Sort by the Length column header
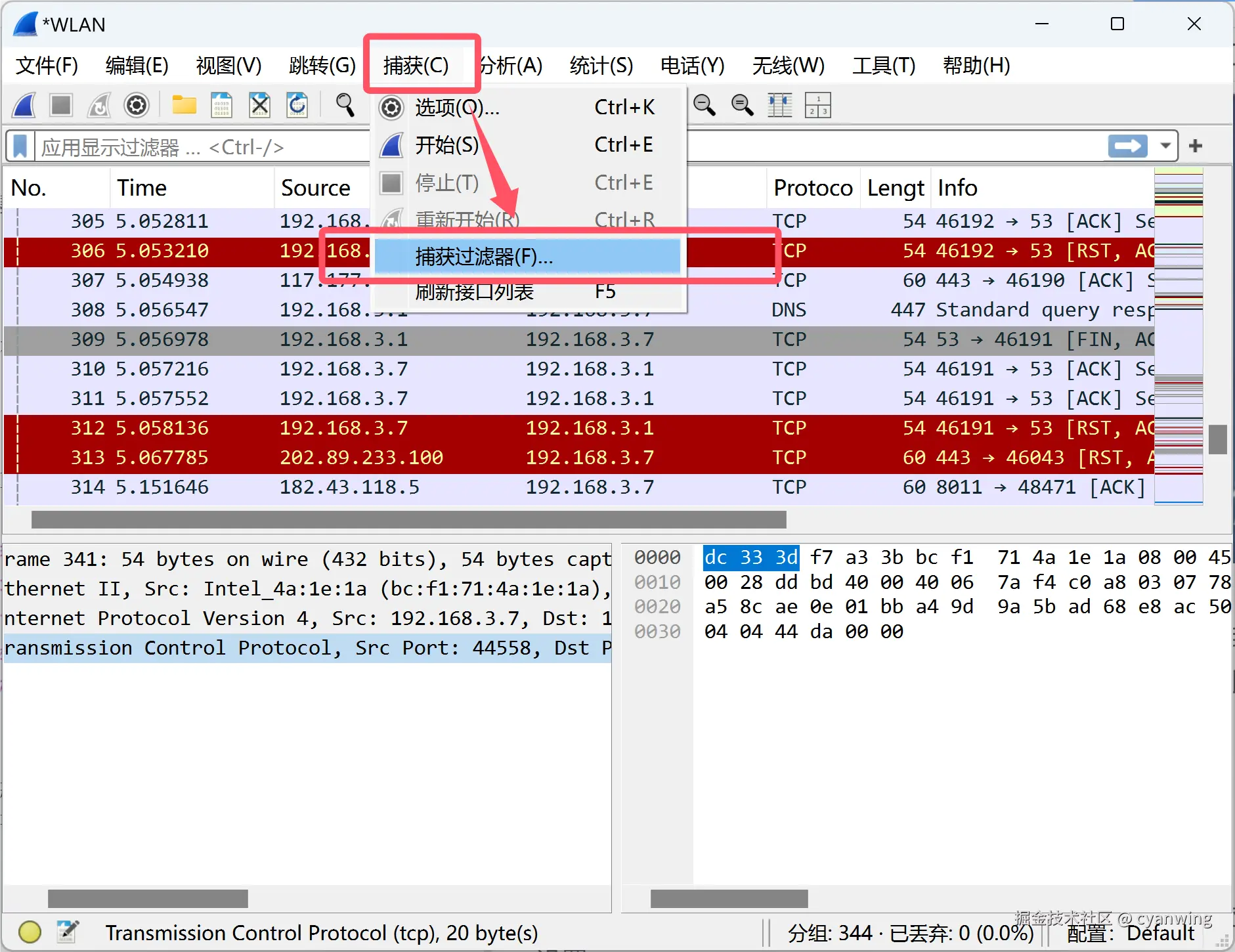This screenshot has width=1235, height=952. (x=896, y=188)
